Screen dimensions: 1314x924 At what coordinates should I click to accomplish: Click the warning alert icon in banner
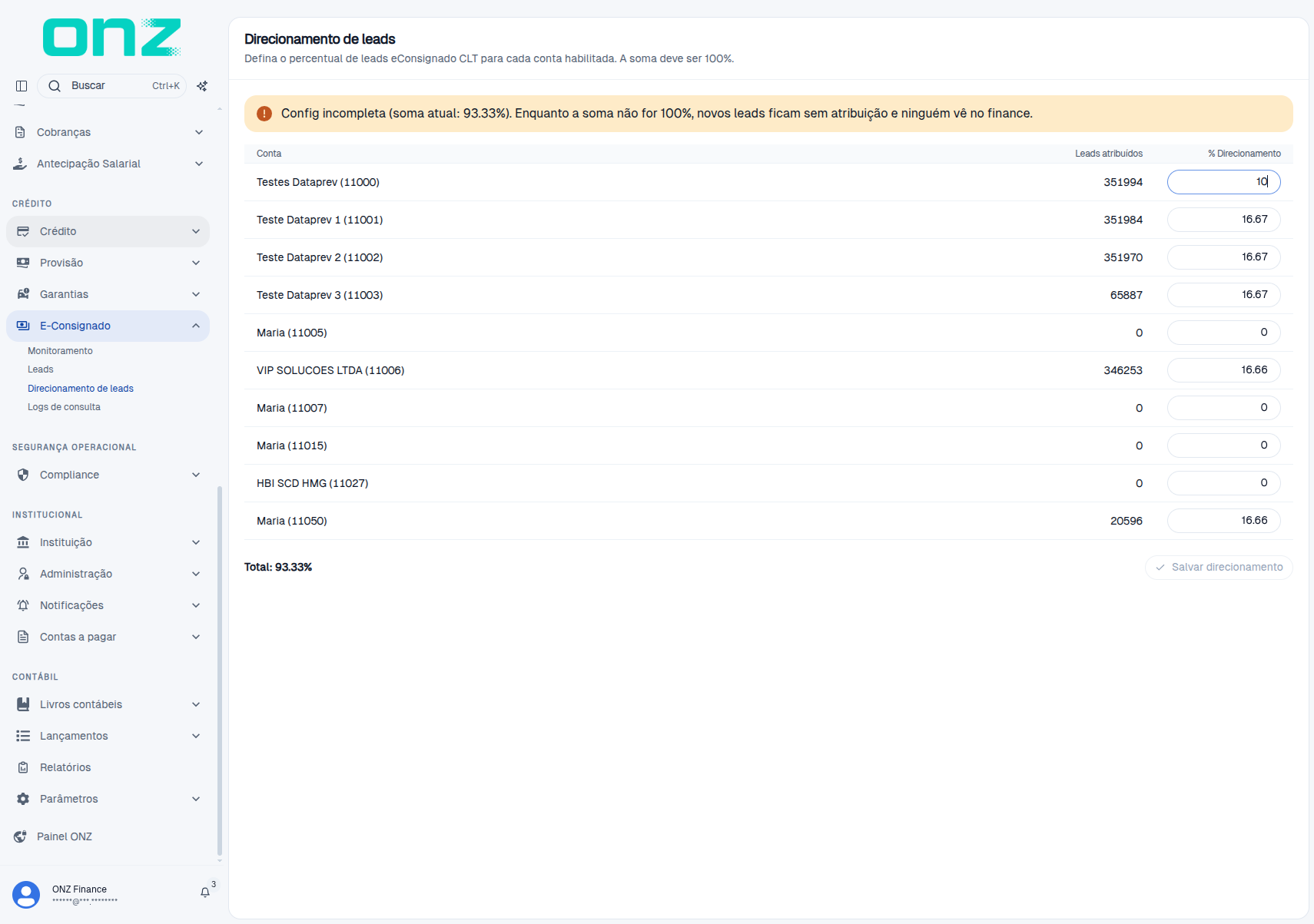(x=264, y=114)
